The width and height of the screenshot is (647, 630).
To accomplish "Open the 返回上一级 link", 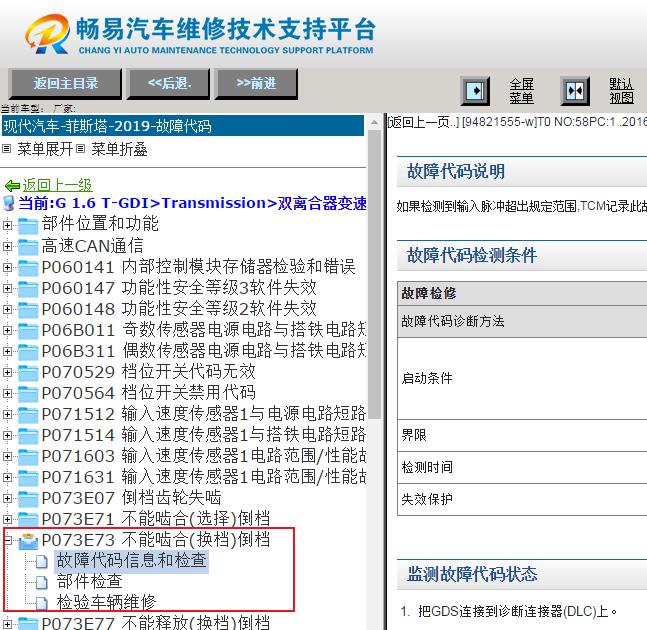I will point(57,185).
